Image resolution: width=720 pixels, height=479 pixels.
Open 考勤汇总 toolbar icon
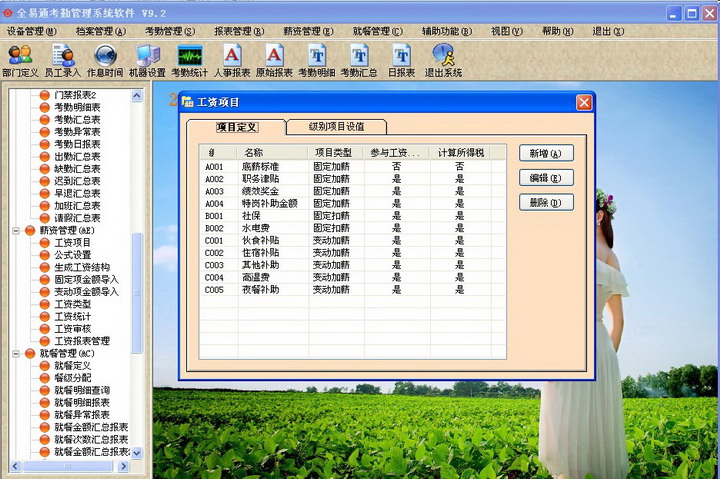(359, 61)
